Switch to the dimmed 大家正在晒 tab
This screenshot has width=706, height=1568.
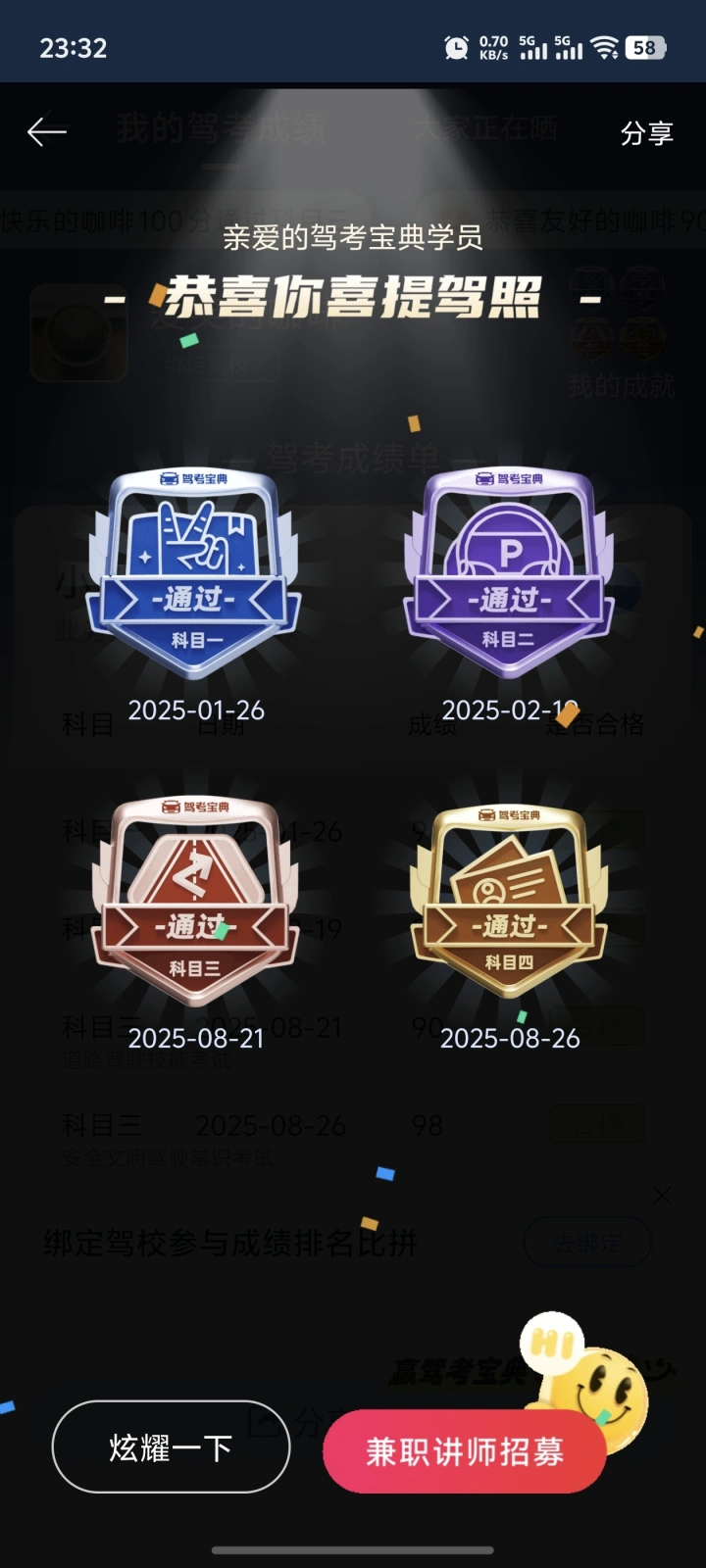tap(486, 128)
